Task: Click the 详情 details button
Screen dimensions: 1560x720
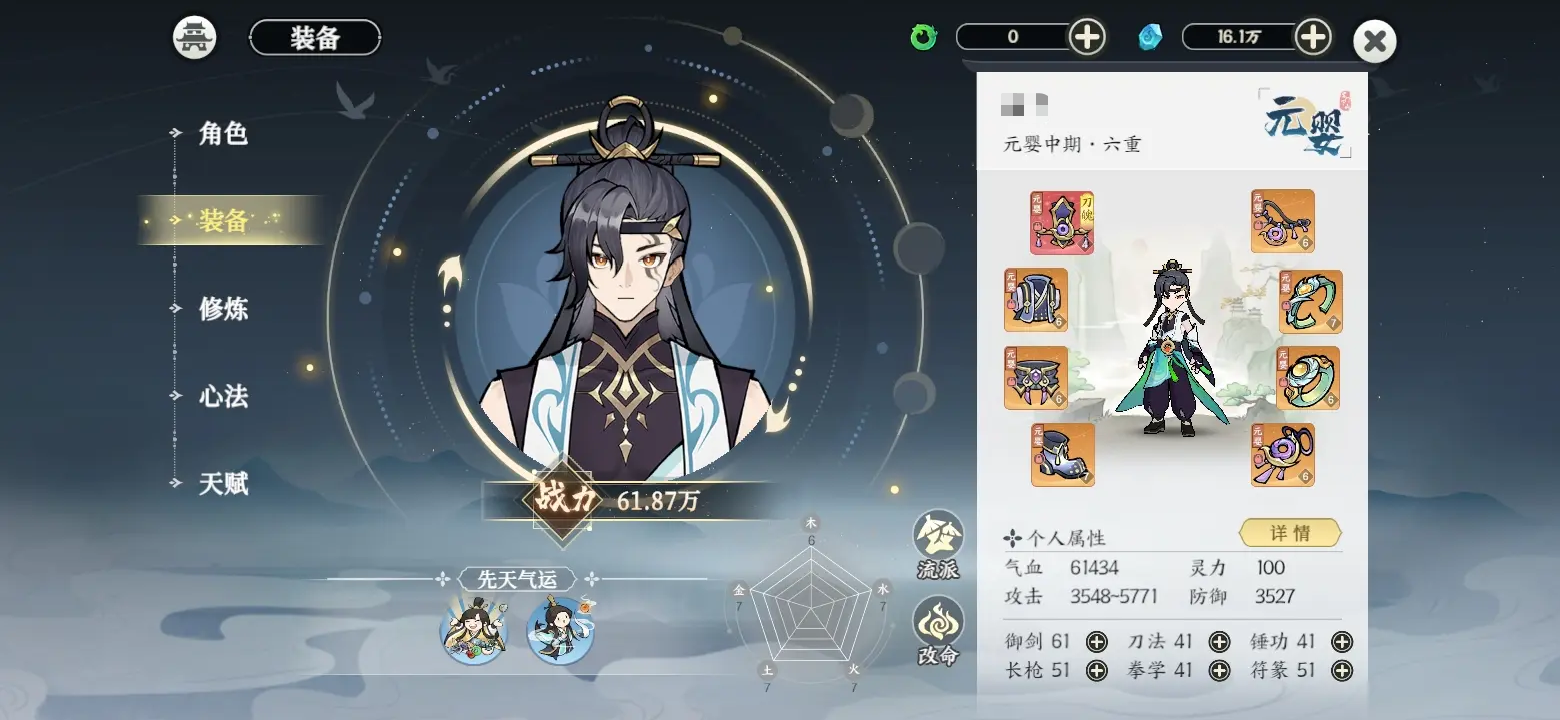Action: coord(1290,533)
